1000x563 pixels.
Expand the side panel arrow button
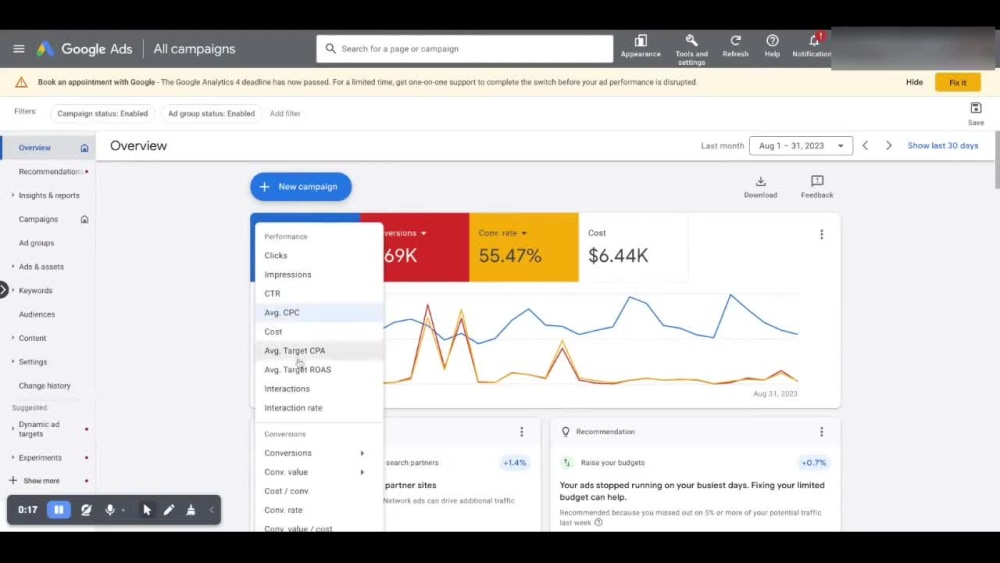coord(4,290)
